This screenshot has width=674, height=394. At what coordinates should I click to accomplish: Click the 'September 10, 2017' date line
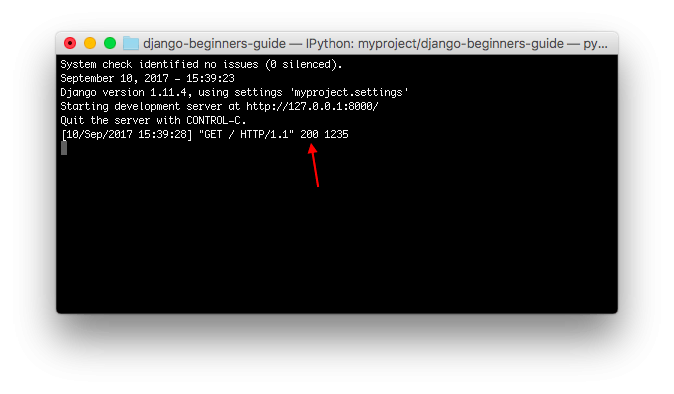coord(147,78)
